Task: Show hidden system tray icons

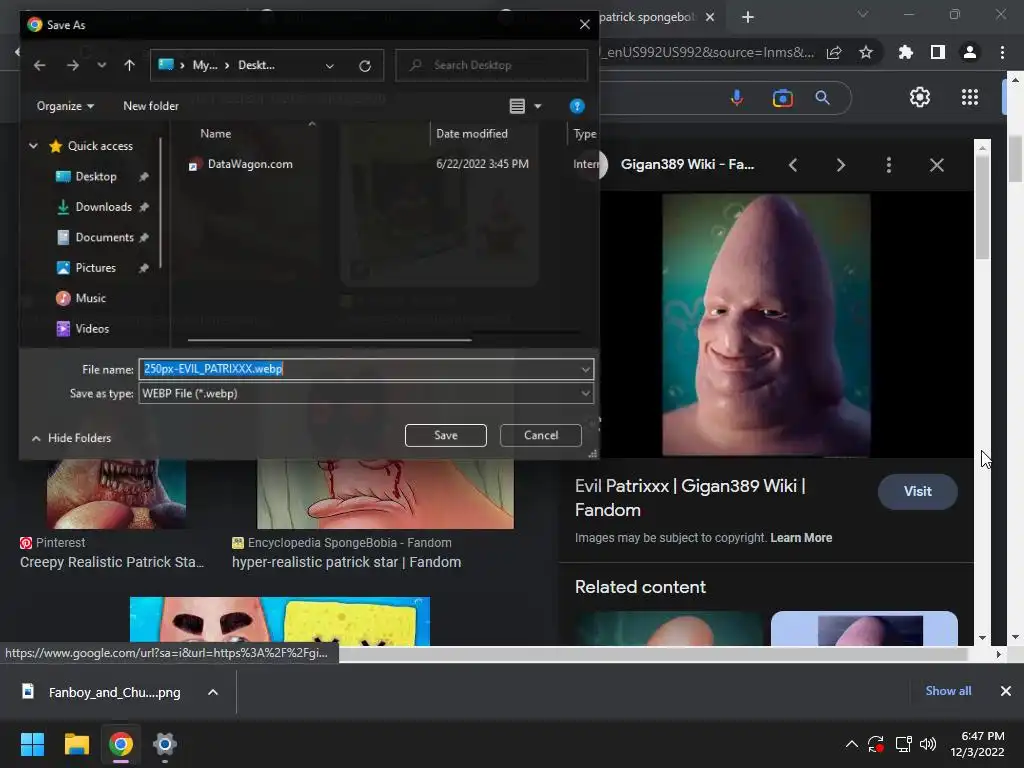Action: click(x=852, y=744)
